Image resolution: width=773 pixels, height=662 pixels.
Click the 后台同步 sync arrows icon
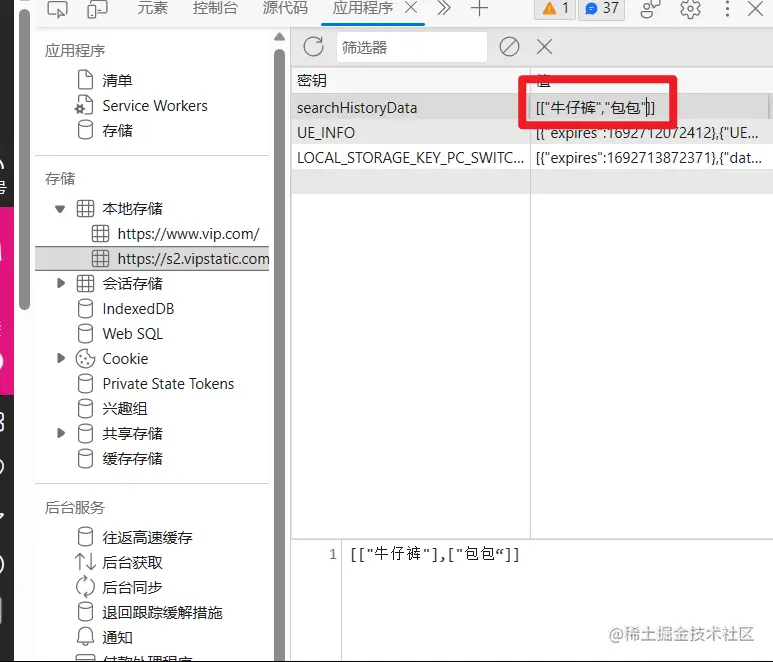pos(85,587)
